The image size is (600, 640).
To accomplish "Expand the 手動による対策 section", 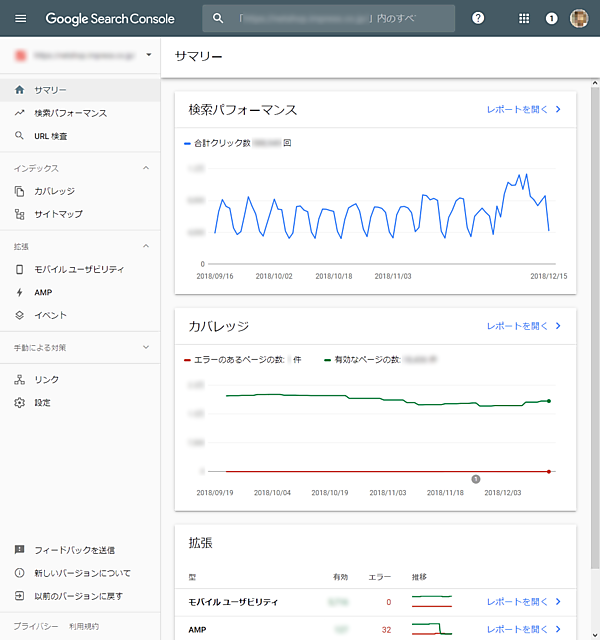I will point(146,347).
